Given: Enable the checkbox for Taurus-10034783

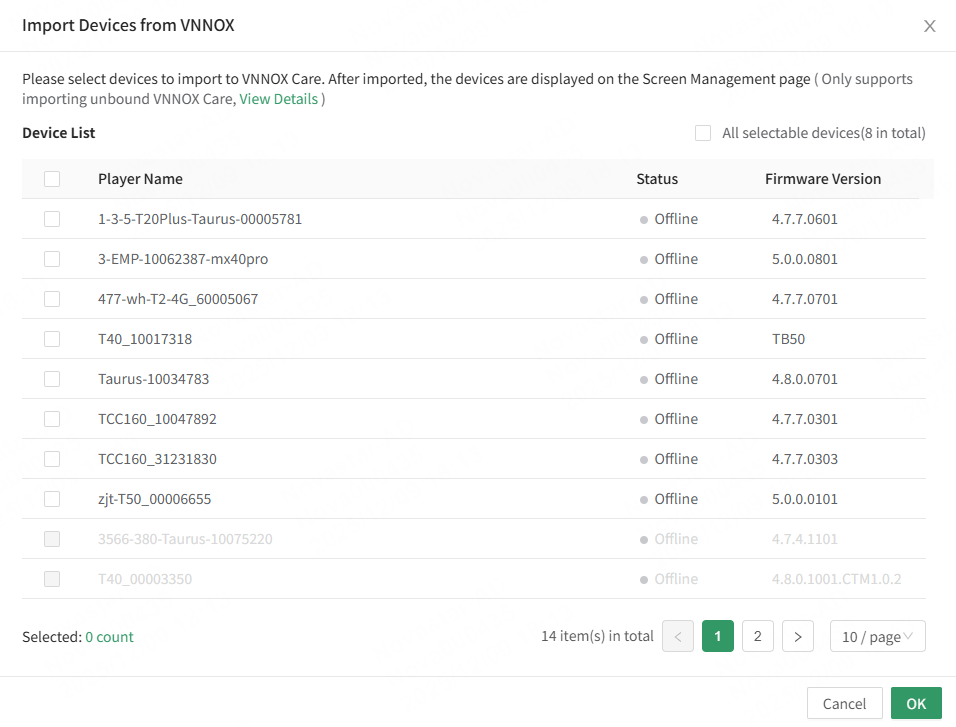Looking at the screenshot, I should pyautogui.click(x=52, y=379).
